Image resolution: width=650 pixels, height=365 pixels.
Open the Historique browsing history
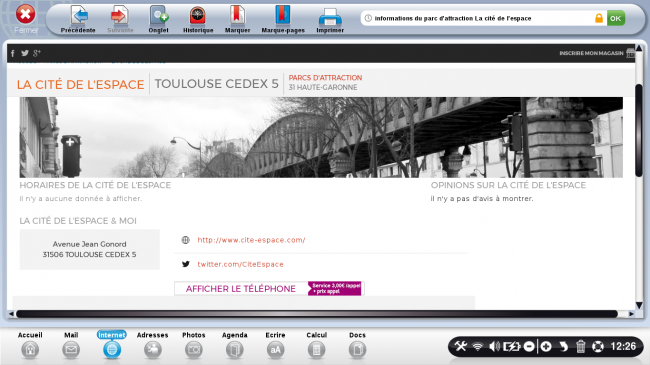point(198,19)
